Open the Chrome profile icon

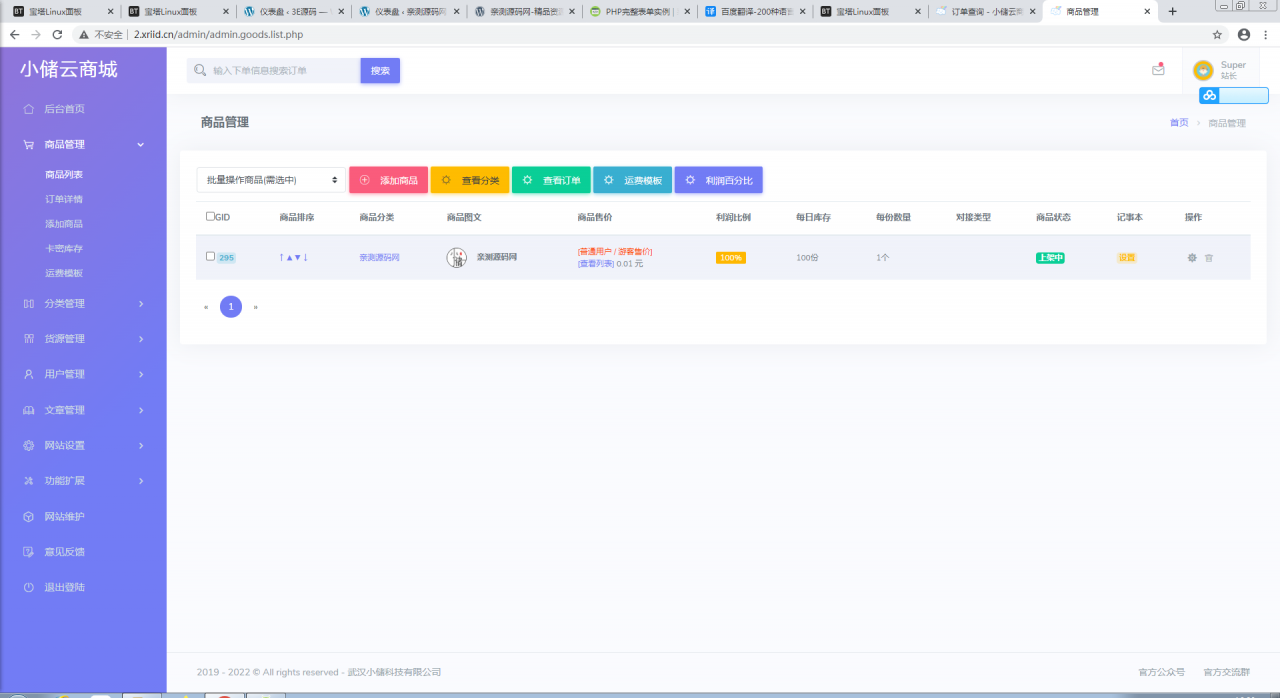pos(1244,34)
